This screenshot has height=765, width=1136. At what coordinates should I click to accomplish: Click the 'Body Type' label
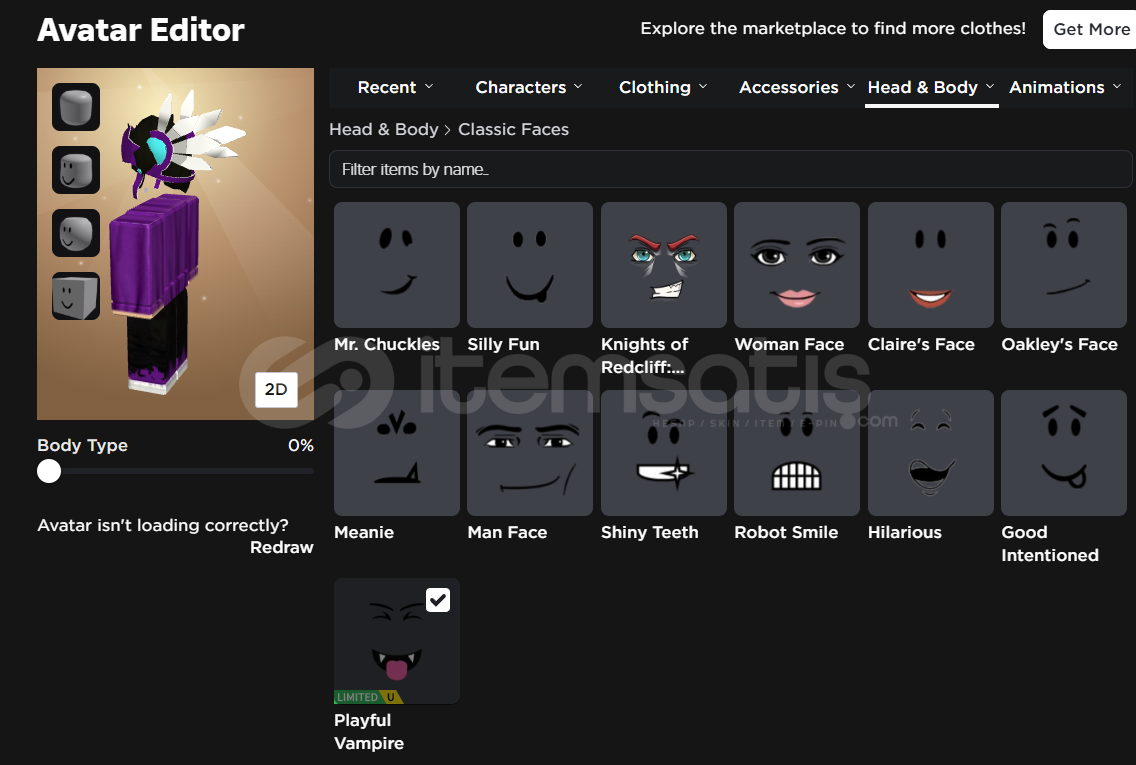point(83,446)
